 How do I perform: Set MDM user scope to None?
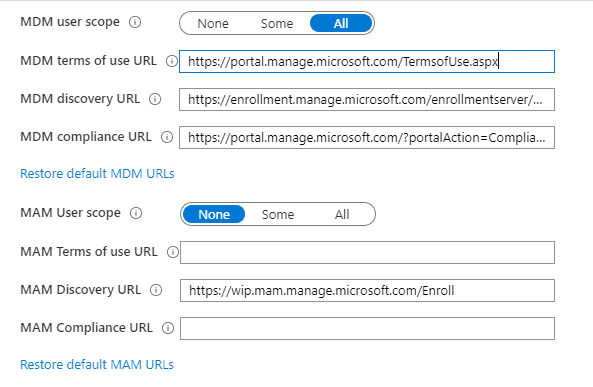[x=213, y=23]
